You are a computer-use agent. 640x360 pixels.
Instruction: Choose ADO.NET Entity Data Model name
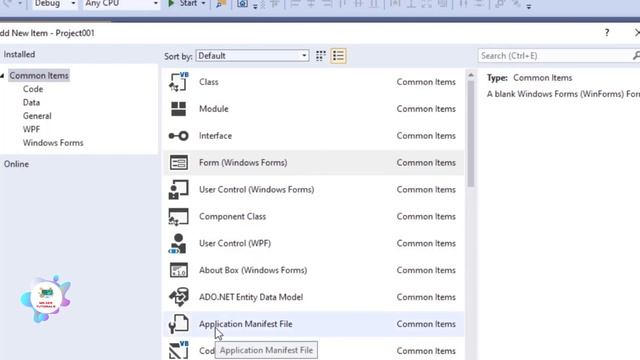pos(251,298)
